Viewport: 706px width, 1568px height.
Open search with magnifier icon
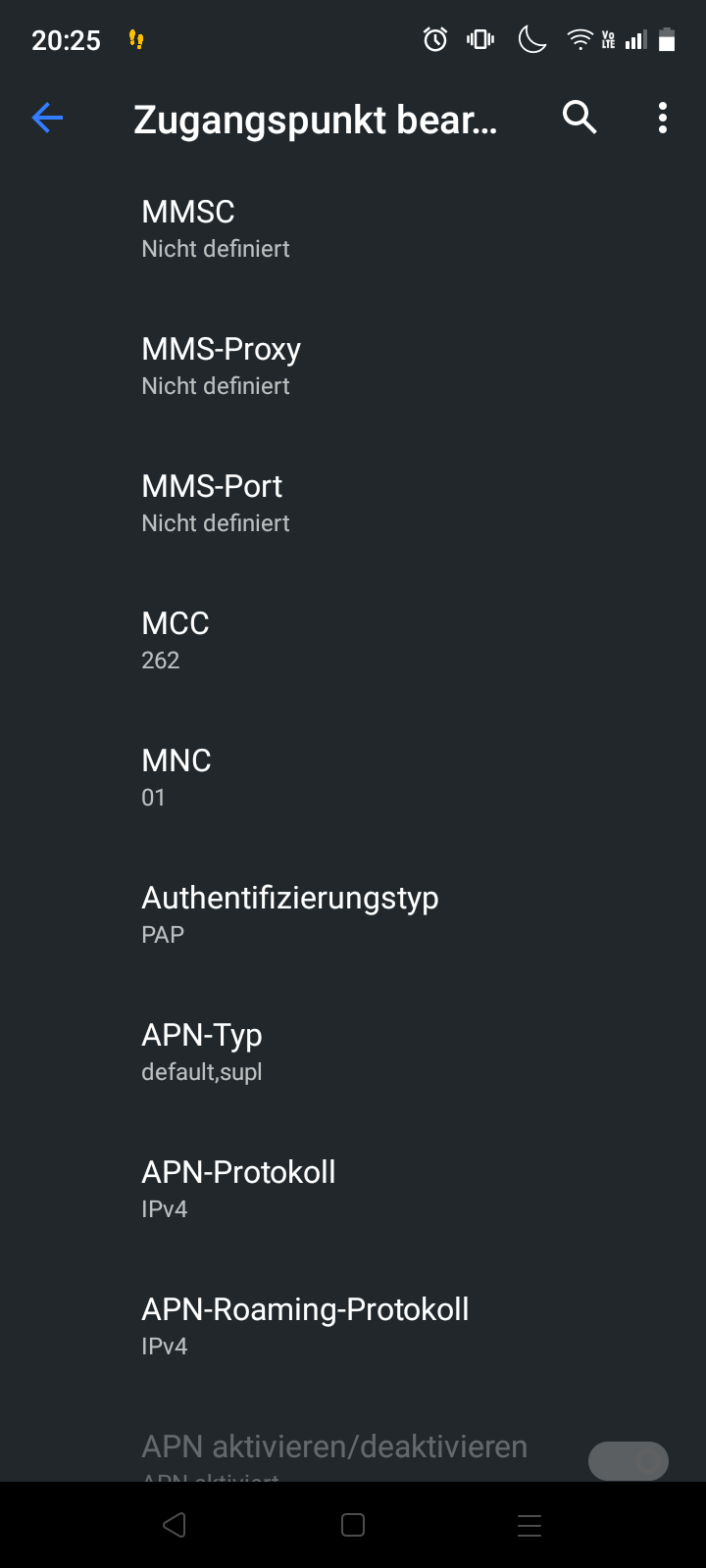(x=580, y=119)
